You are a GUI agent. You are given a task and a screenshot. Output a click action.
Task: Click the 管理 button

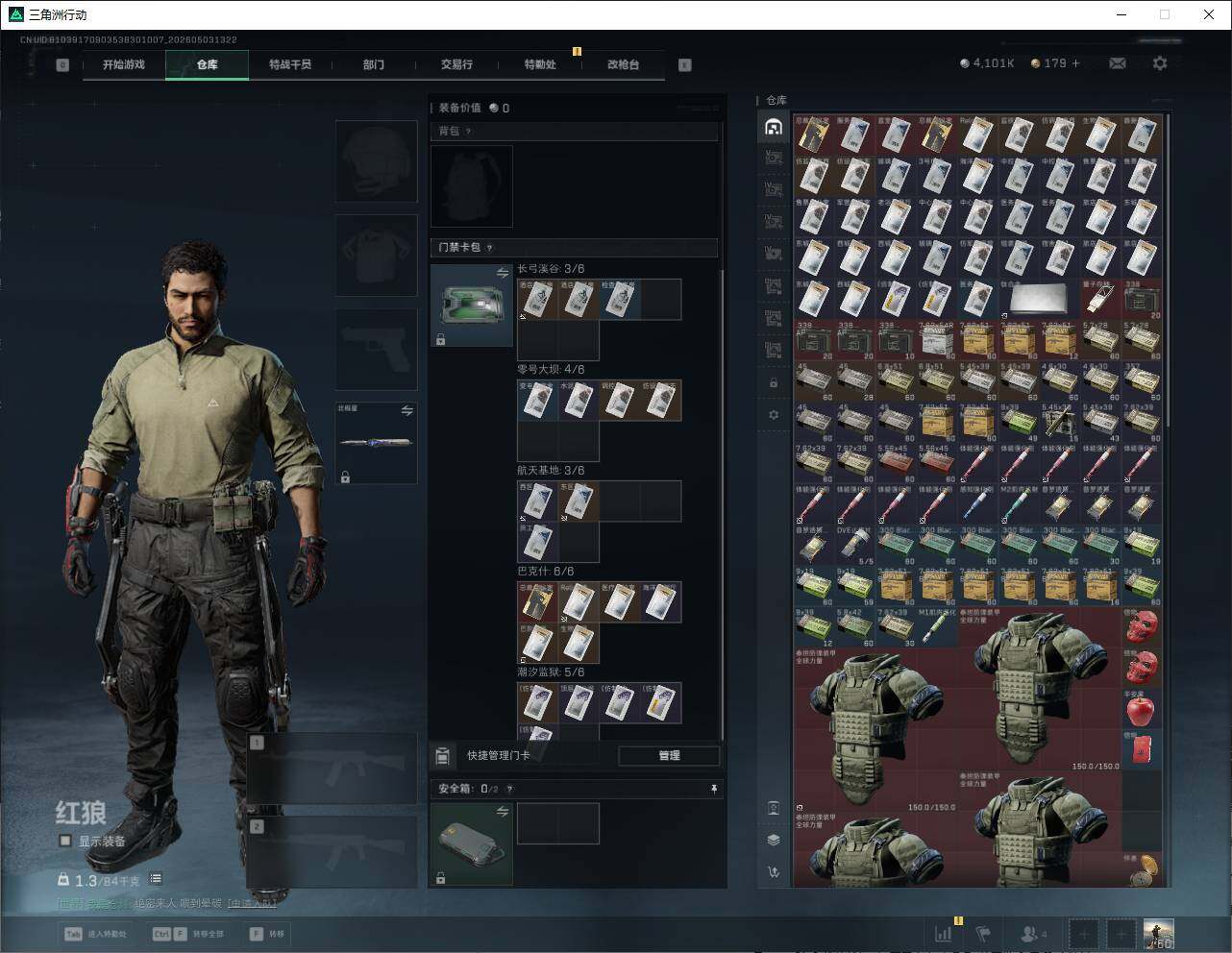[669, 756]
